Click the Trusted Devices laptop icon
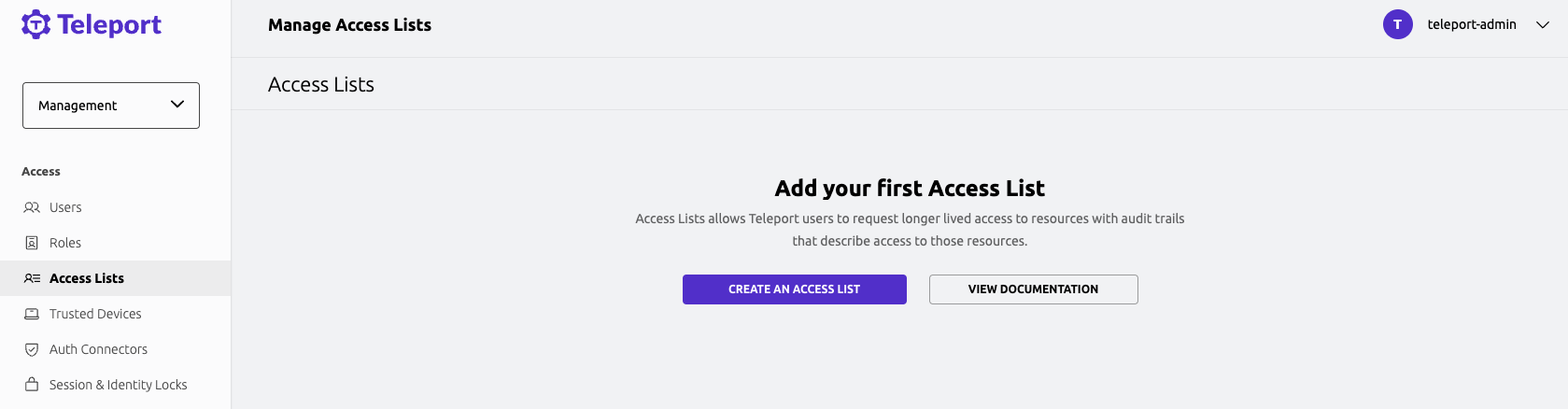This screenshot has width=1568, height=409. click(32, 314)
